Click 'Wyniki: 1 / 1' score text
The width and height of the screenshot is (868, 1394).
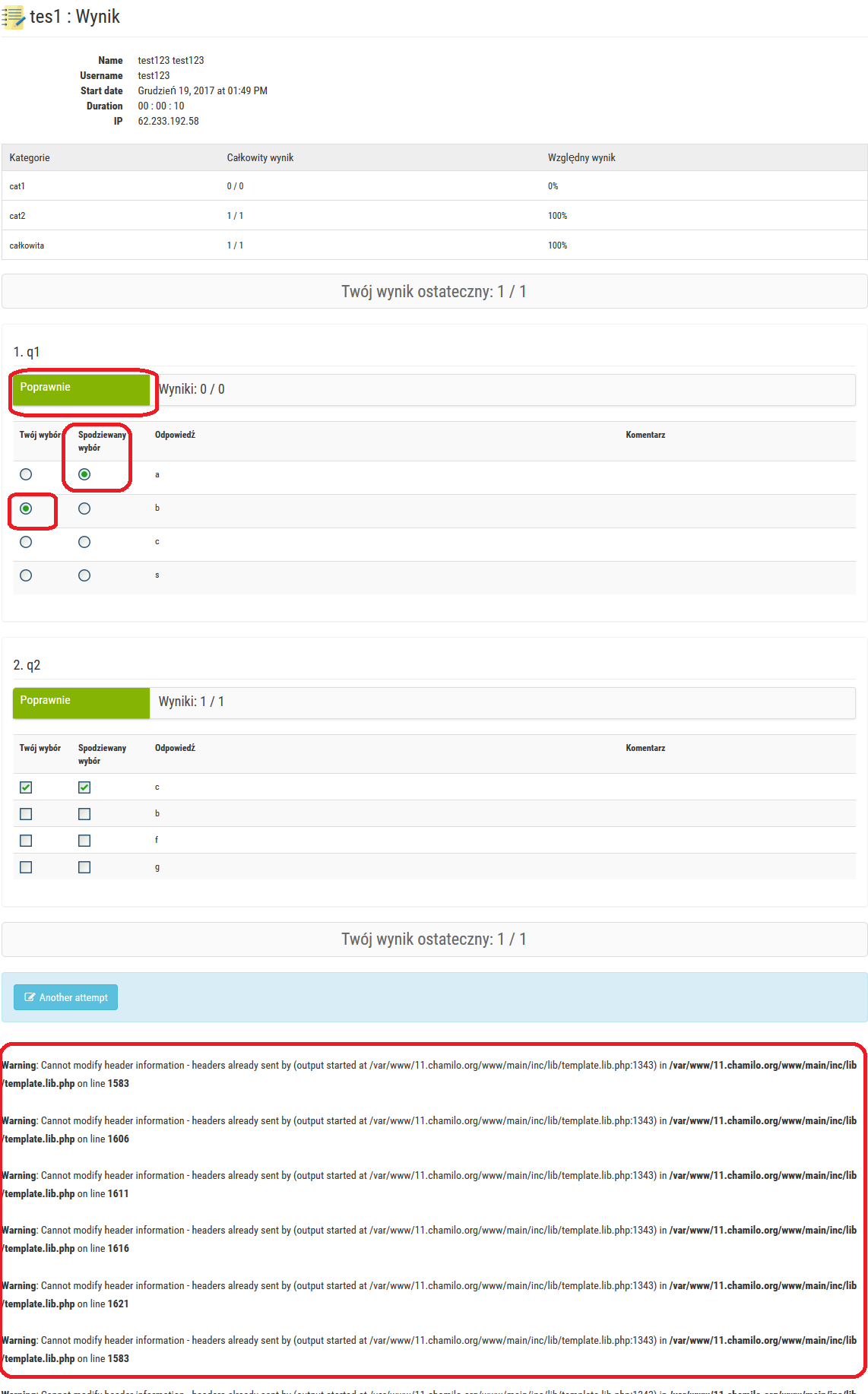click(x=192, y=702)
